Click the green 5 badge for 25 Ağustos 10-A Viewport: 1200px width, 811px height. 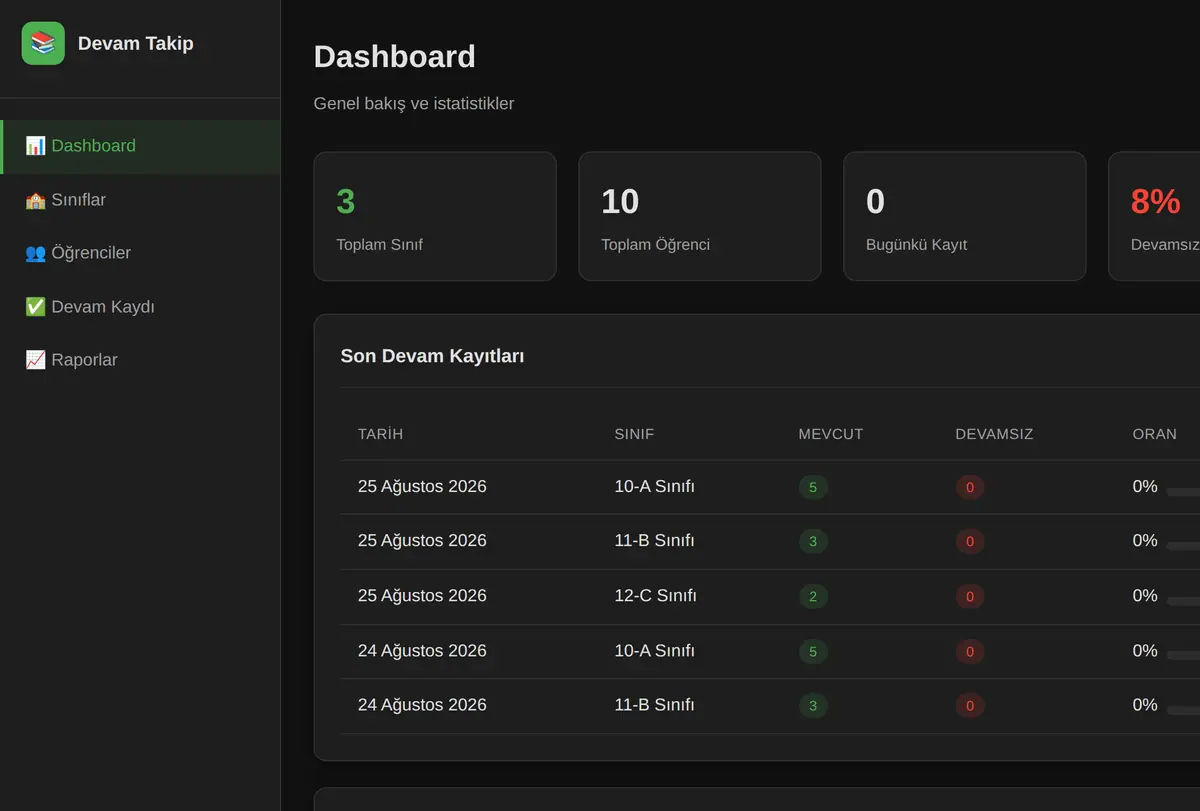click(813, 488)
